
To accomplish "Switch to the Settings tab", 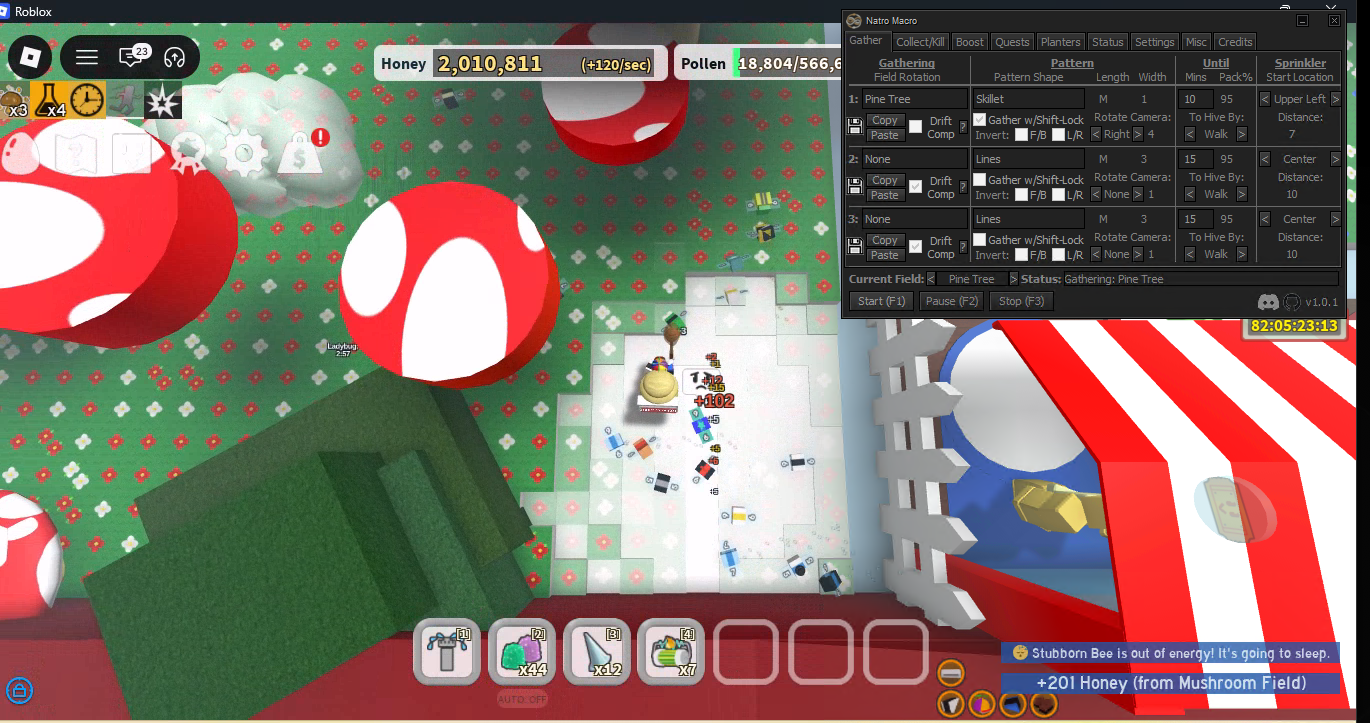I will pyautogui.click(x=1155, y=41).
